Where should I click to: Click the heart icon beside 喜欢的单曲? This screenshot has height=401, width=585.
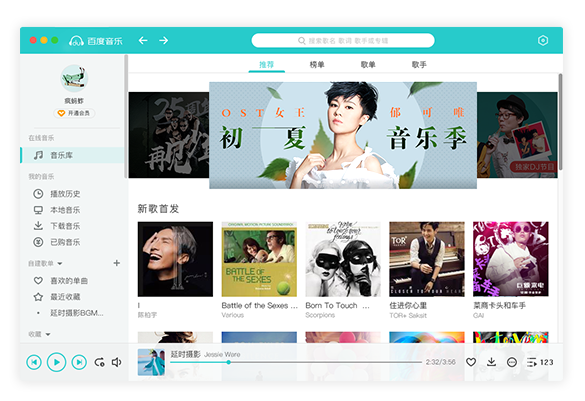38,281
